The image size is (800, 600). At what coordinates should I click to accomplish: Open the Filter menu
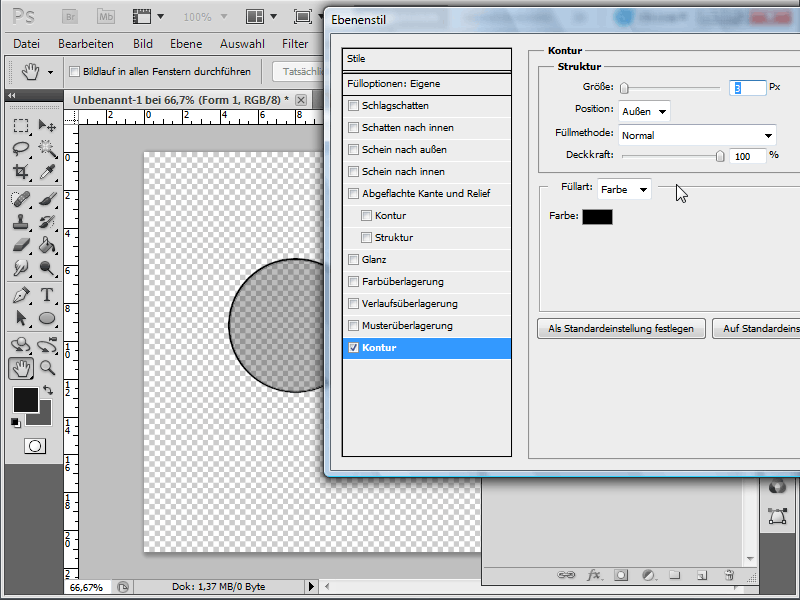[295, 44]
